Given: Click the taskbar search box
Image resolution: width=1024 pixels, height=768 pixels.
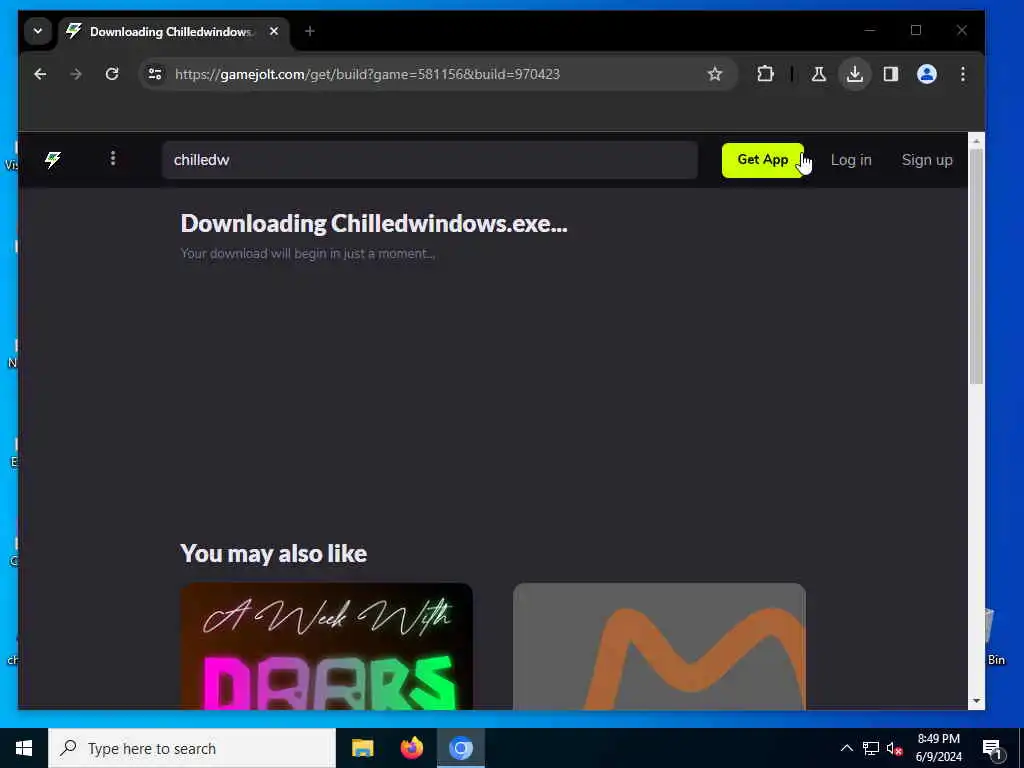Looking at the screenshot, I should pos(192,748).
